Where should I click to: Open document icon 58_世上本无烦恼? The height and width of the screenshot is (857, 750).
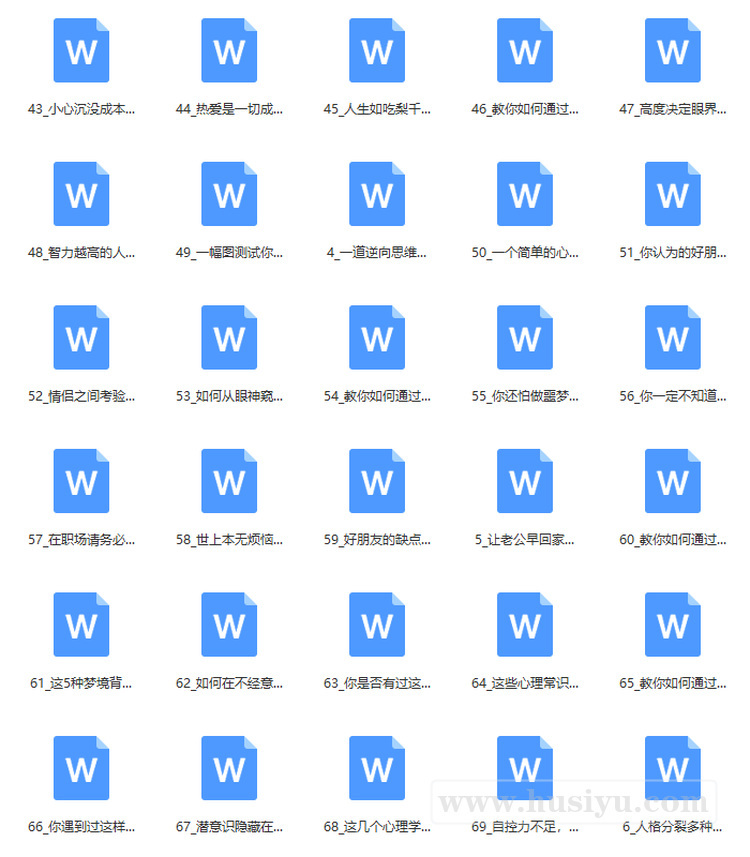[x=229, y=481]
